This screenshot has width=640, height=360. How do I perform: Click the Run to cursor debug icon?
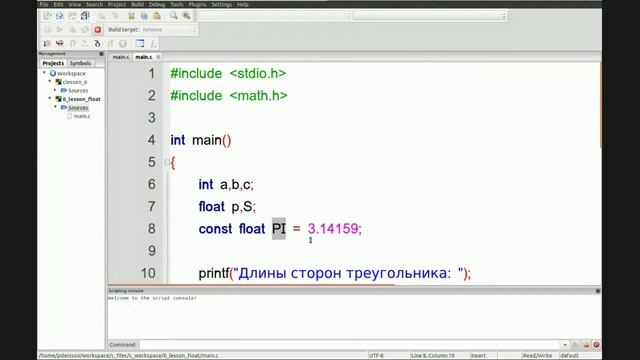(x=60, y=43)
